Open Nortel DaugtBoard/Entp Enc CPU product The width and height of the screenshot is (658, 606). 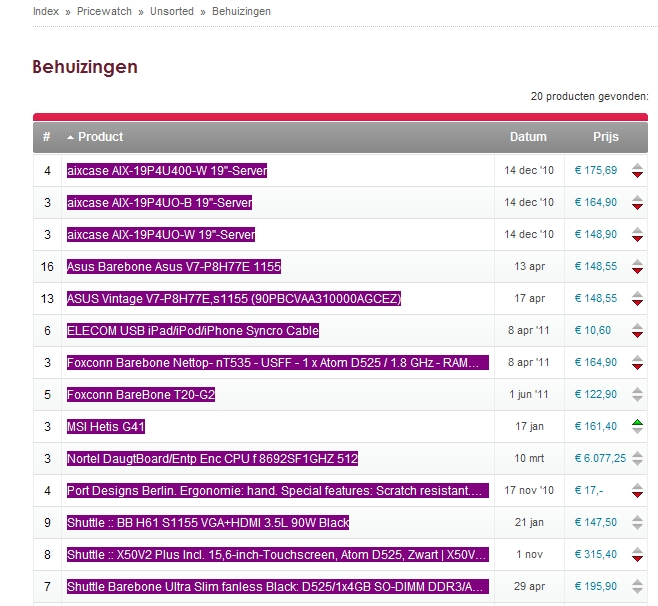pyautogui.click(x=212, y=458)
